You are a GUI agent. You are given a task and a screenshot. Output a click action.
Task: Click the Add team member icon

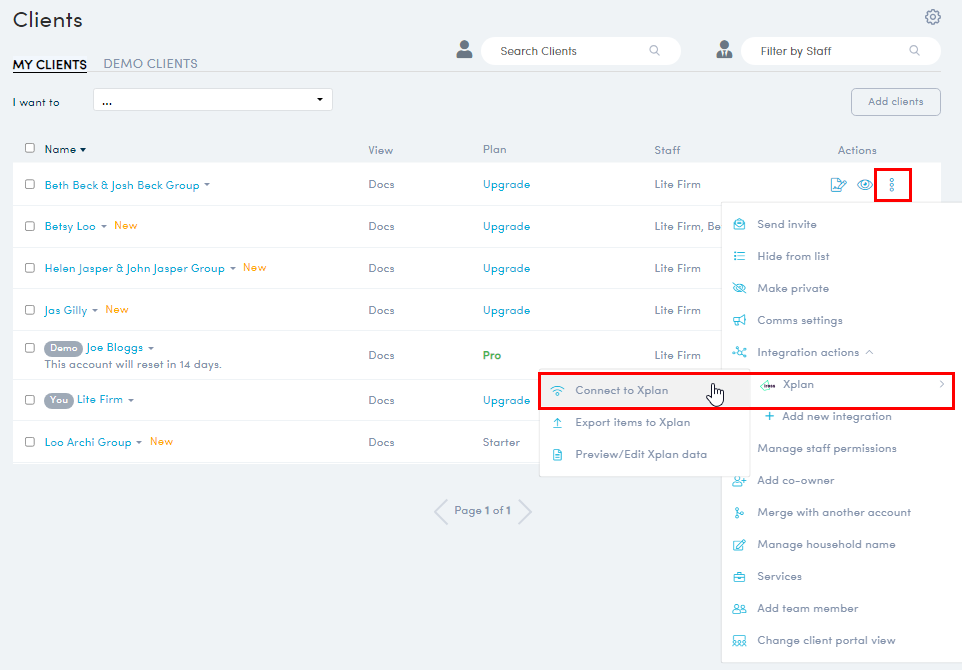tap(739, 609)
